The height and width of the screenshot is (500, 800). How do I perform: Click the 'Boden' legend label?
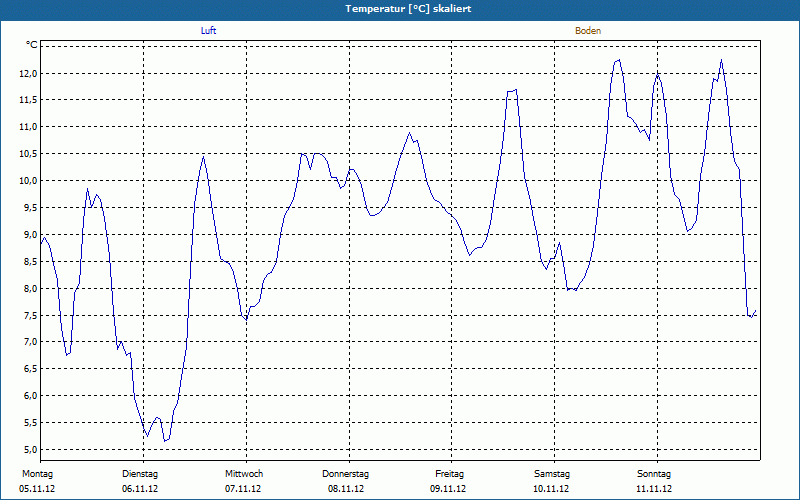coord(588,31)
